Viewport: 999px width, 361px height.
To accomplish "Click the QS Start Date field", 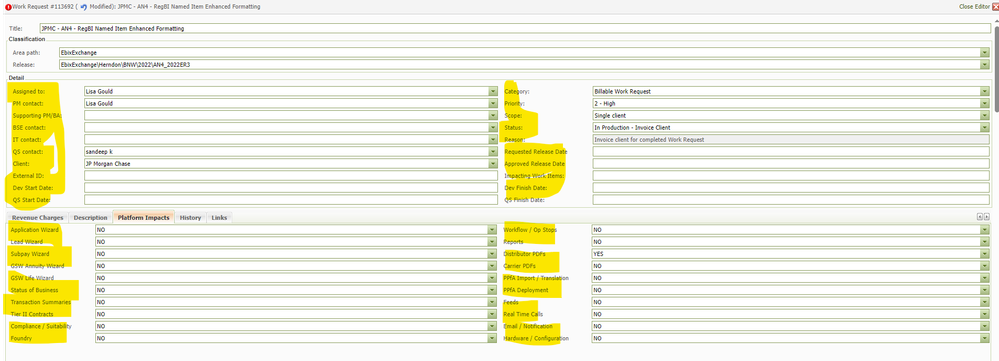I will [291, 200].
